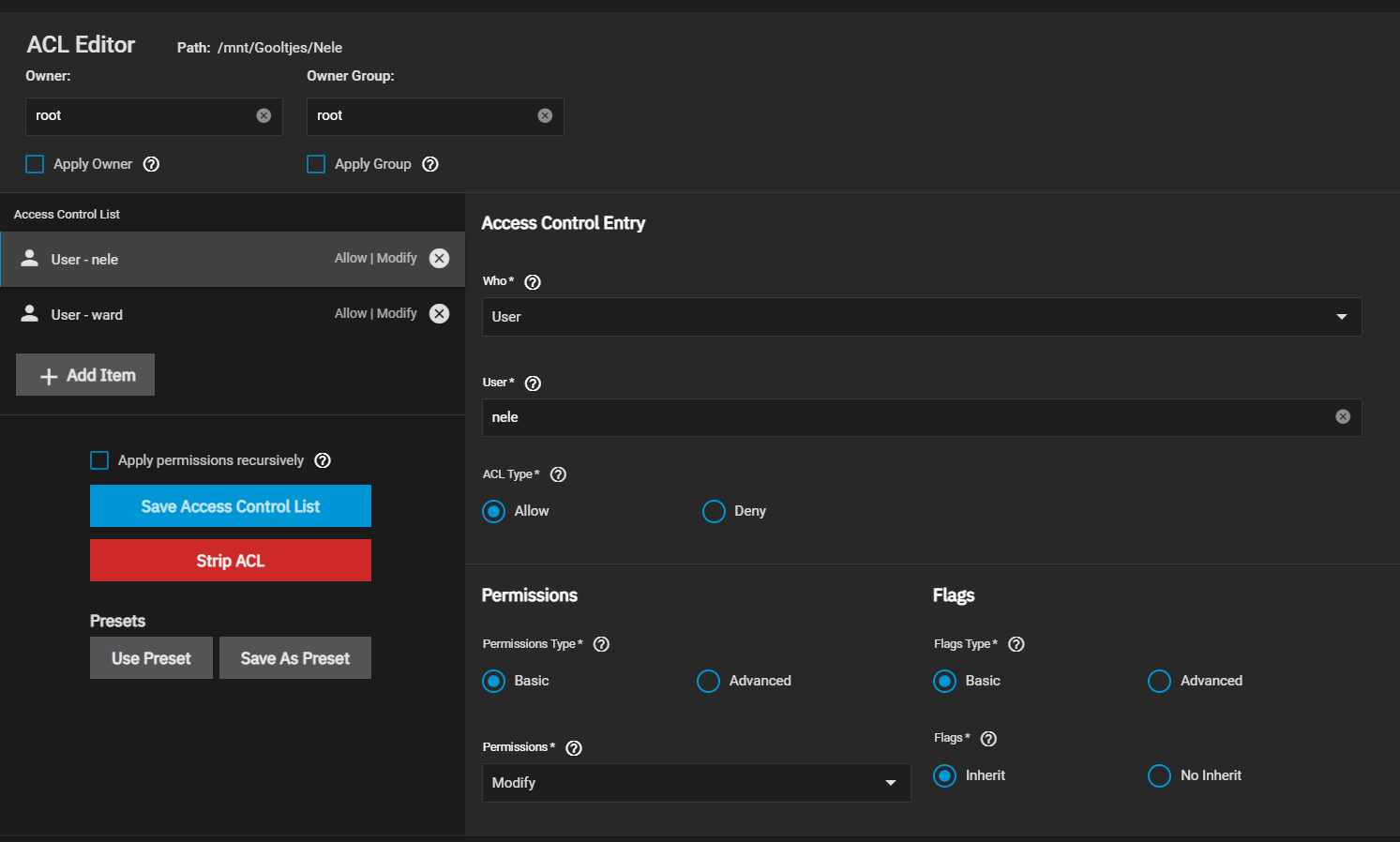Open help icon next to Apply Group

point(430,164)
